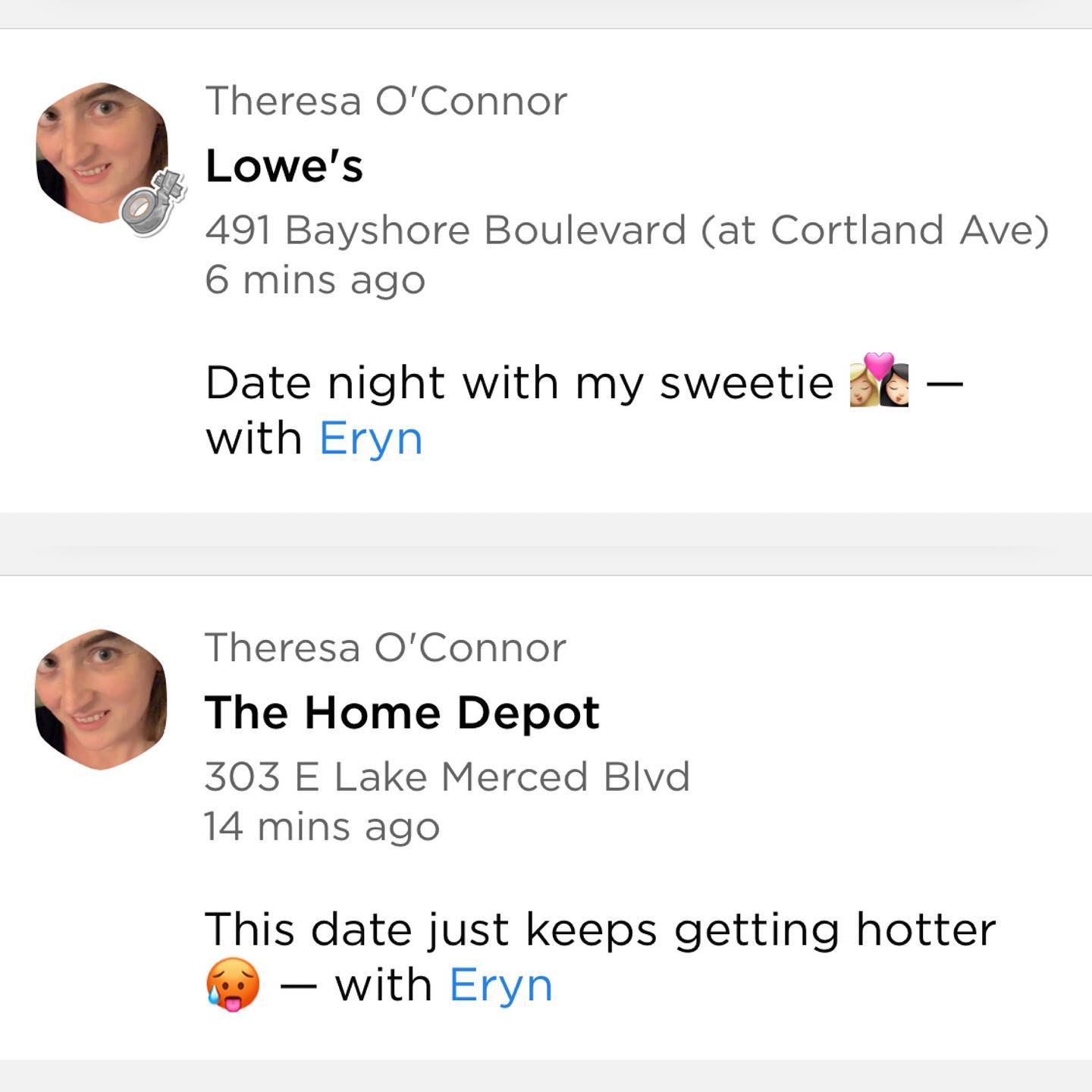Select the 303 E Lake Merced Blvd address
1092x1092 pixels.
click(447, 777)
